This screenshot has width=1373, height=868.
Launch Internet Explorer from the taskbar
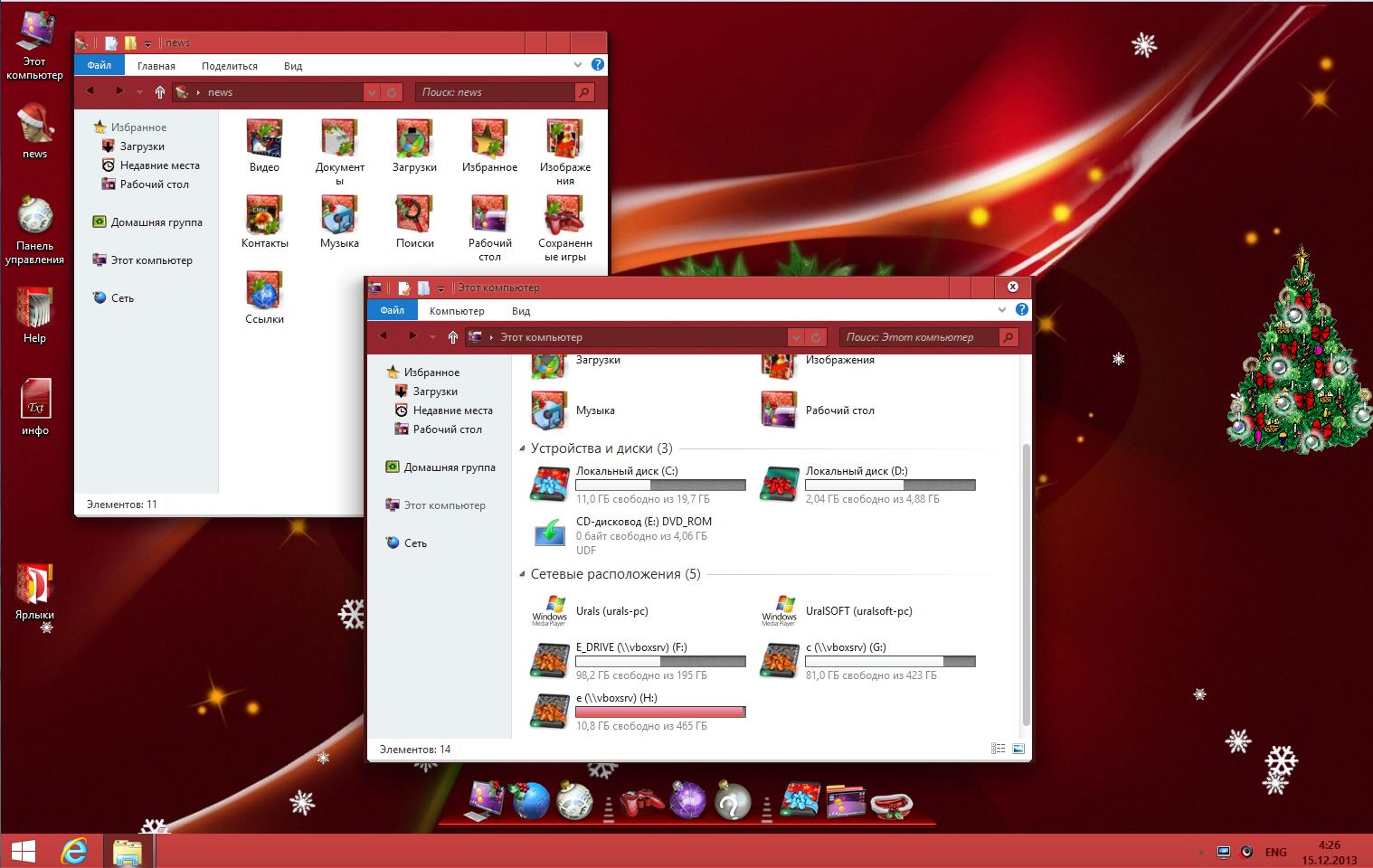[74, 851]
